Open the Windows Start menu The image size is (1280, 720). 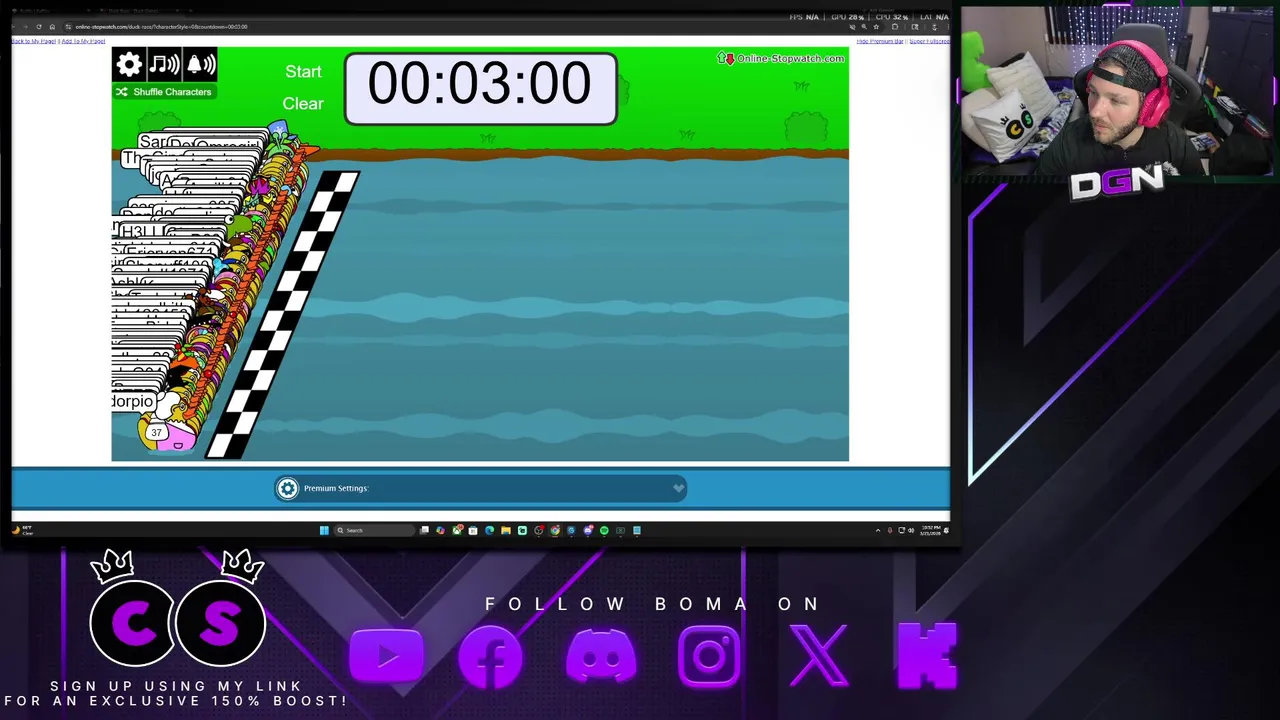point(324,530)
